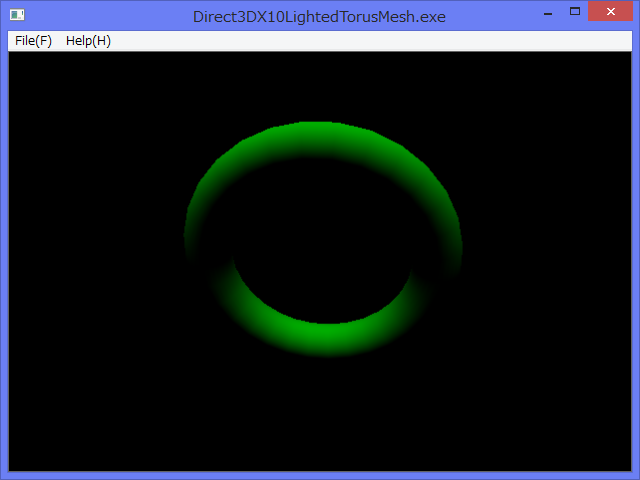The image size is (640, 480).
Task: Open the Help(H) menu
Action: [x=88, y=41]
